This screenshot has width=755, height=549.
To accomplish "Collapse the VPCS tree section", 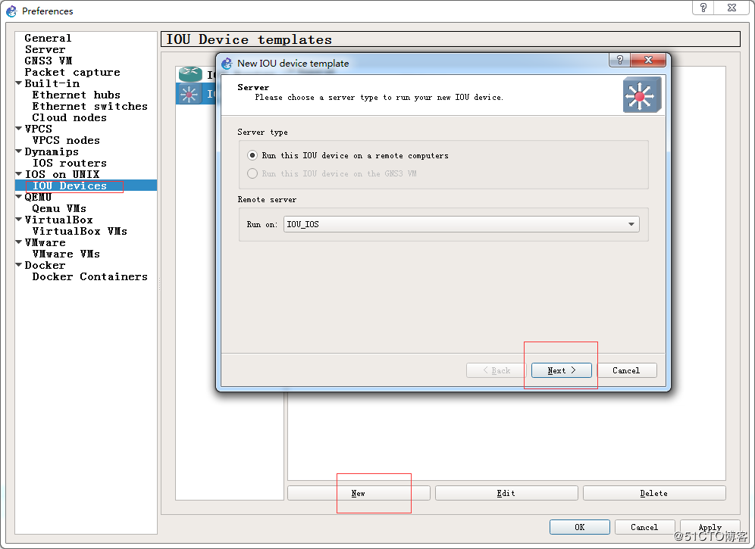I will [19, 129].
